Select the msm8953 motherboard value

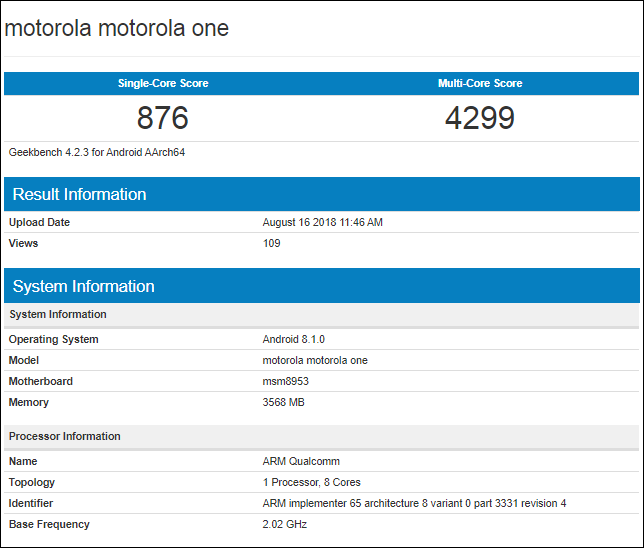pos(287,381)
